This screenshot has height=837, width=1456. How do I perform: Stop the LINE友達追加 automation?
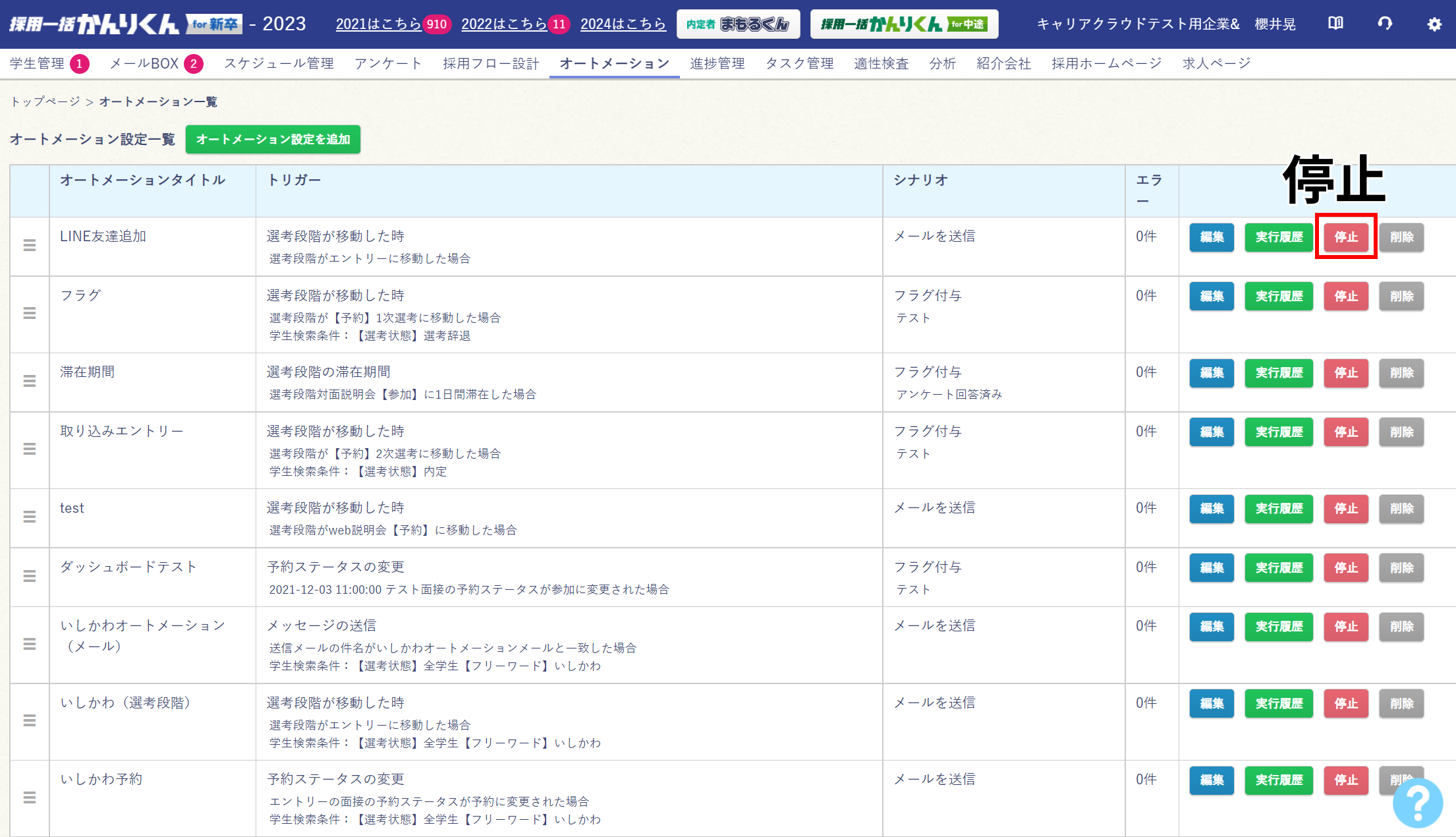[1346, 237]
